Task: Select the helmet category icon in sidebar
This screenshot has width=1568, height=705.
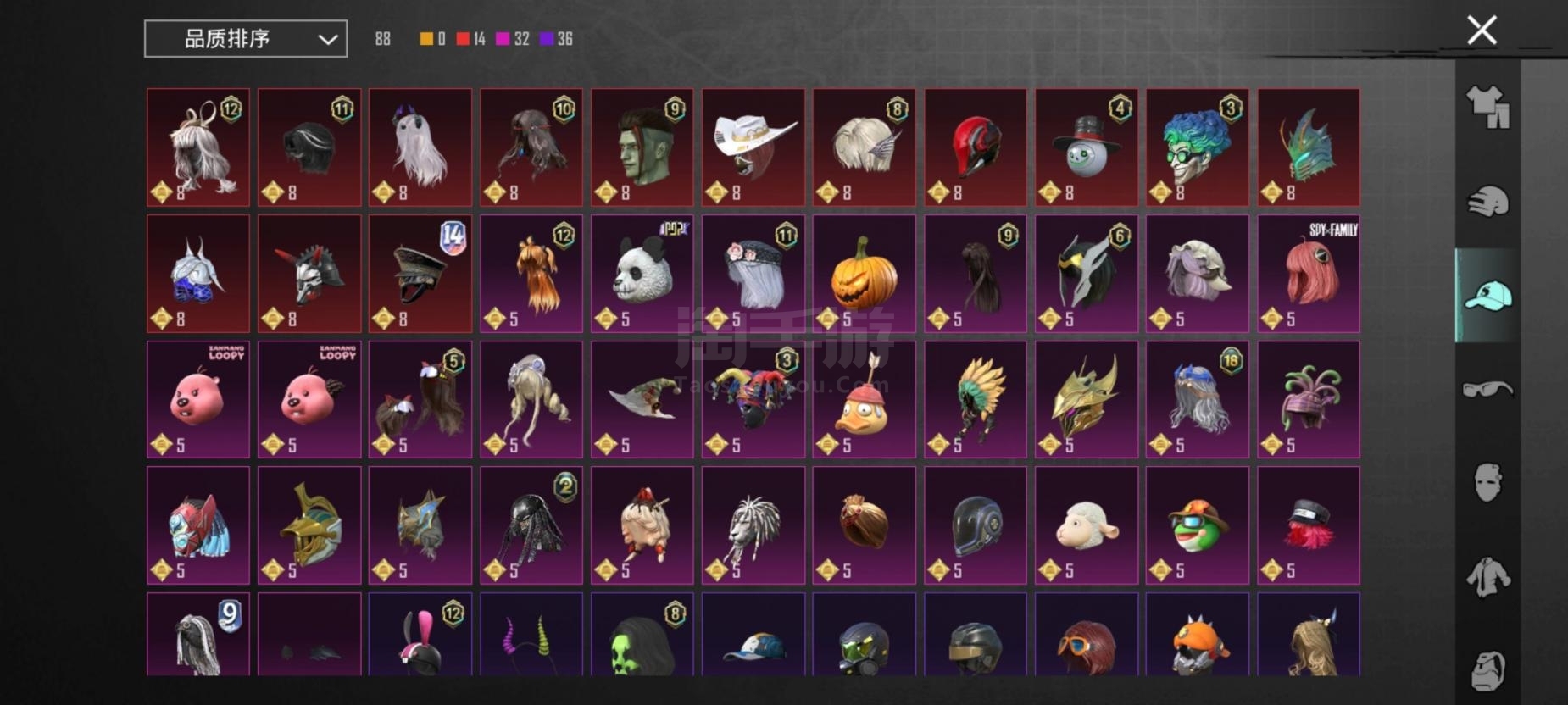Action: pyautogui.click(x=1487, y=202)
